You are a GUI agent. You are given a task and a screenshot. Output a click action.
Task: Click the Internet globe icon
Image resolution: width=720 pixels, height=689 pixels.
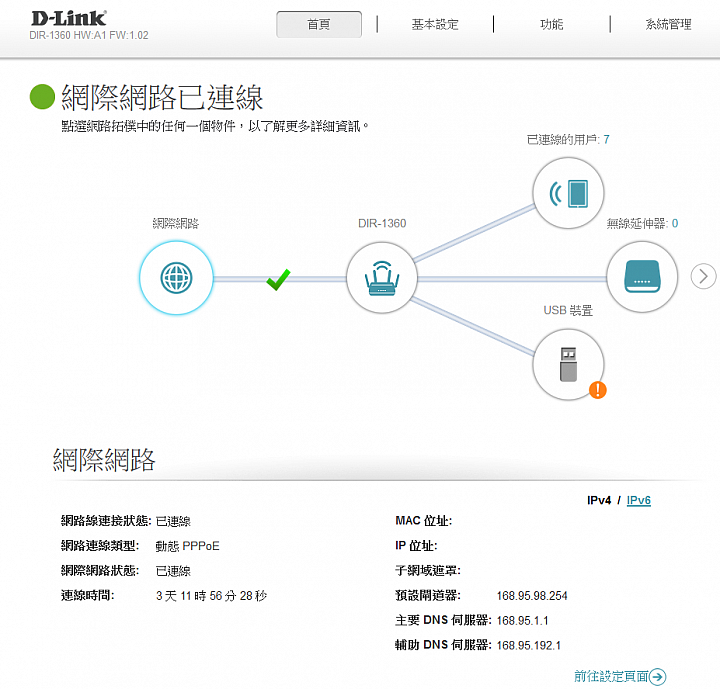point(176,278)
